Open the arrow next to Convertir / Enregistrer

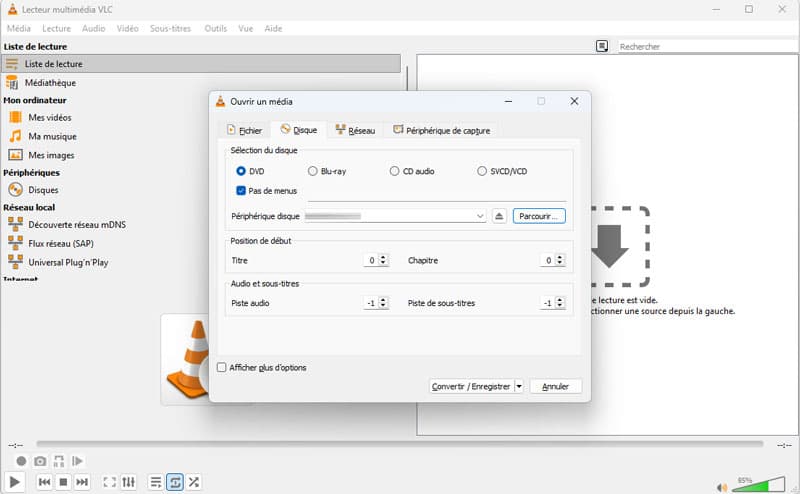519,386
